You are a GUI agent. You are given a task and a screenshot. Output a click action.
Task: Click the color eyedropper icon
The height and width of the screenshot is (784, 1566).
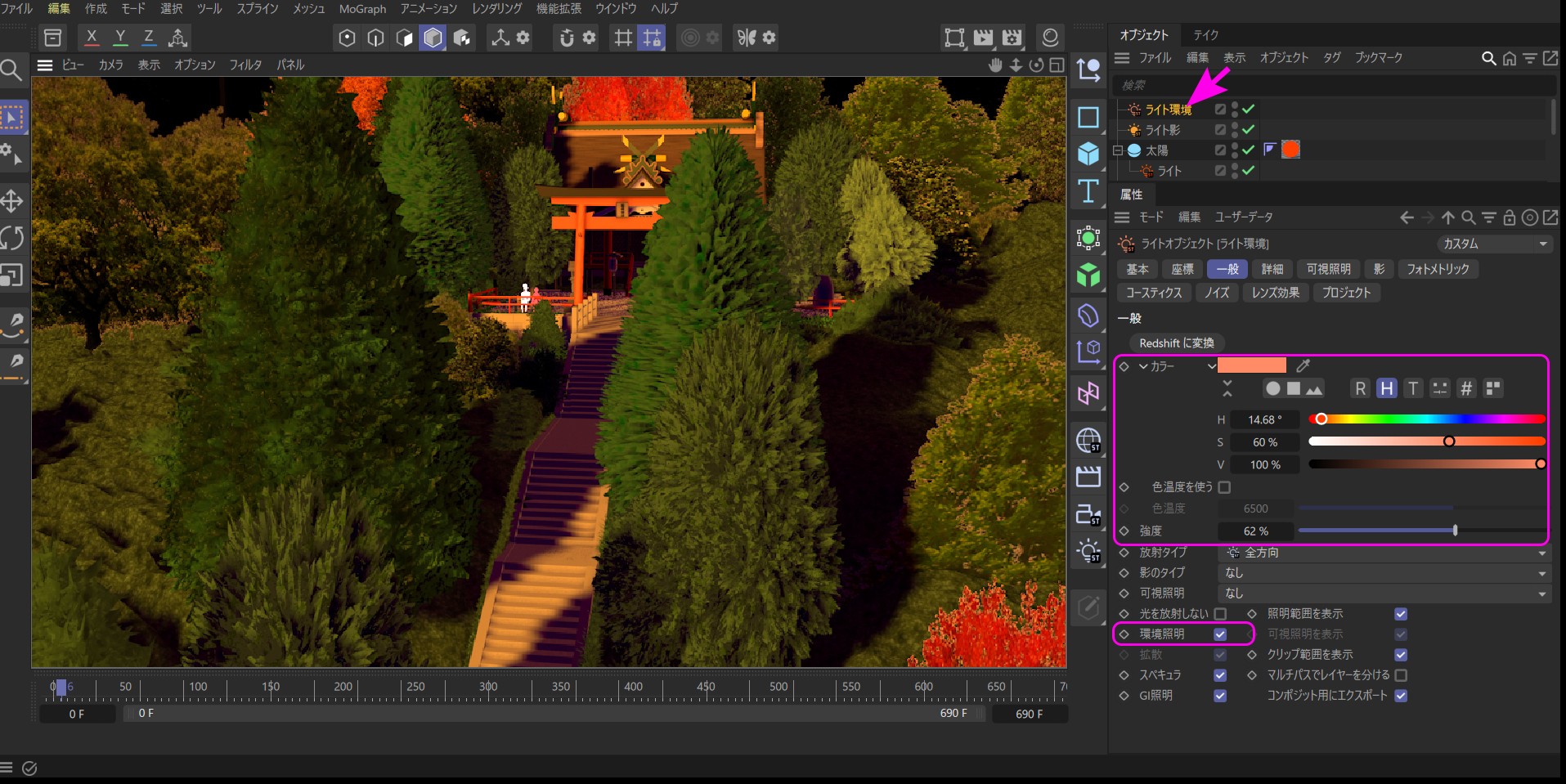(1304, 365)
